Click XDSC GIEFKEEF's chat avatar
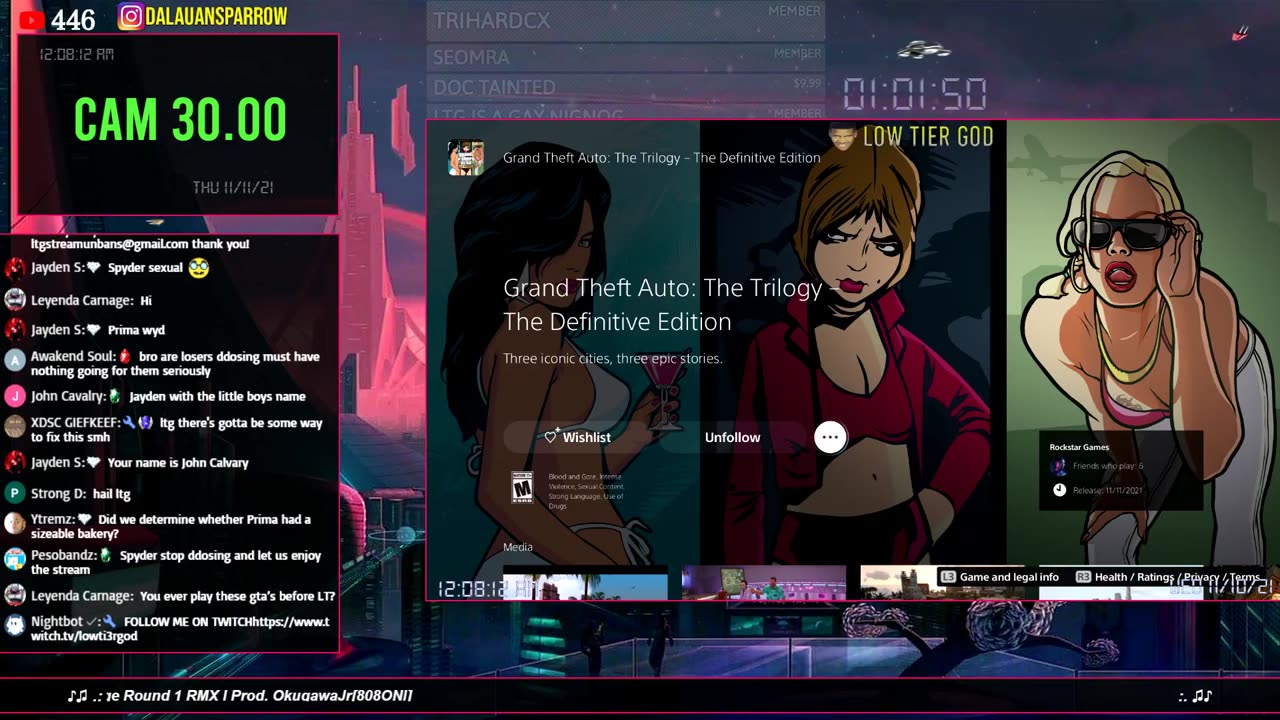1280x720 pixels. (14, 426)
